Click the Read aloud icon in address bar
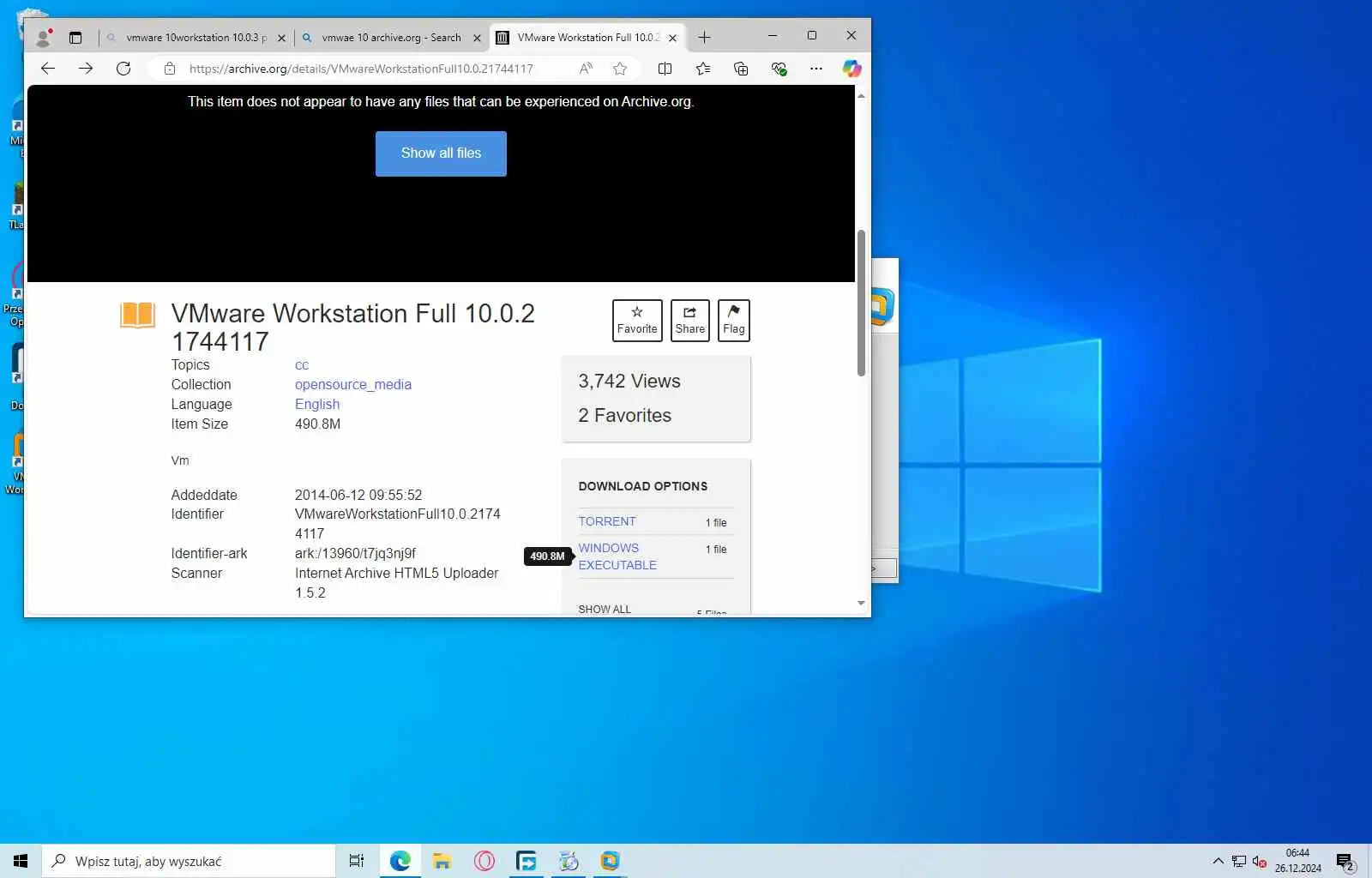 pos(586,69)
